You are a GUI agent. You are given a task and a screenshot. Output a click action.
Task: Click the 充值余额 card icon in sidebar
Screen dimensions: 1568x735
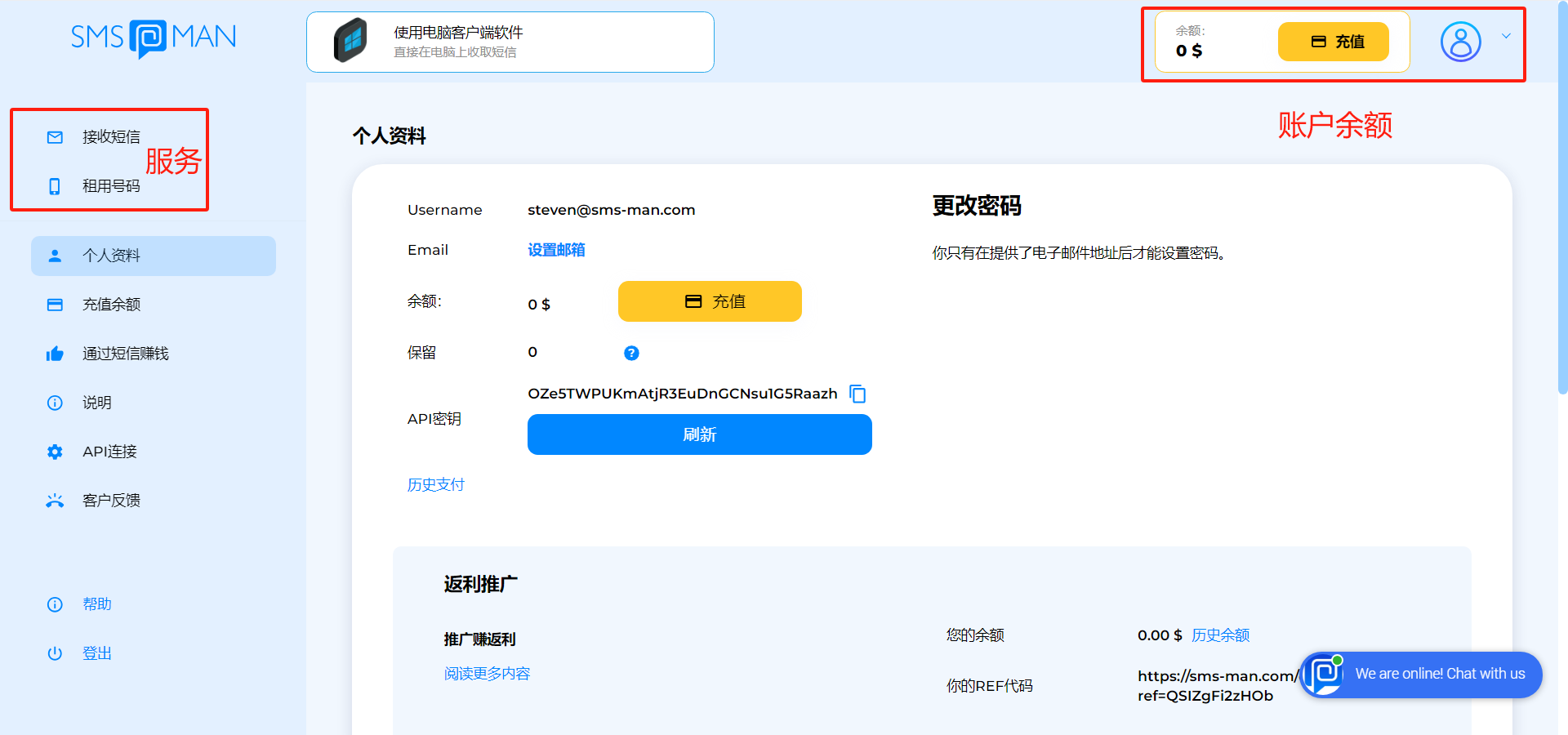pos(55,304)
